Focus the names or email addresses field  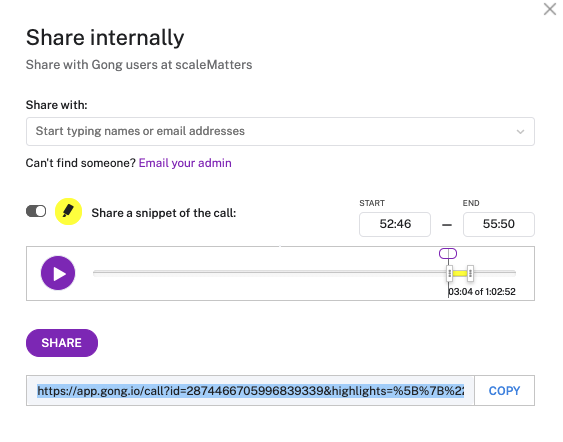[280, 131]
